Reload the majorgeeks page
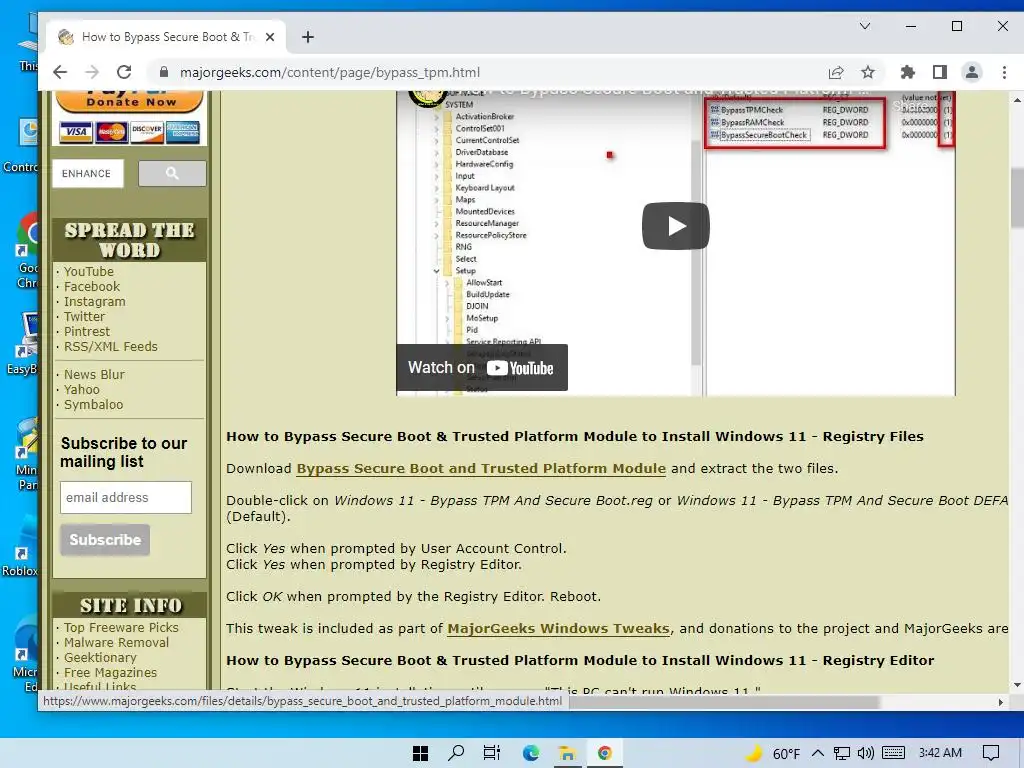The height and width of the screenshot is (768, 1024). [x=124, y=72]
